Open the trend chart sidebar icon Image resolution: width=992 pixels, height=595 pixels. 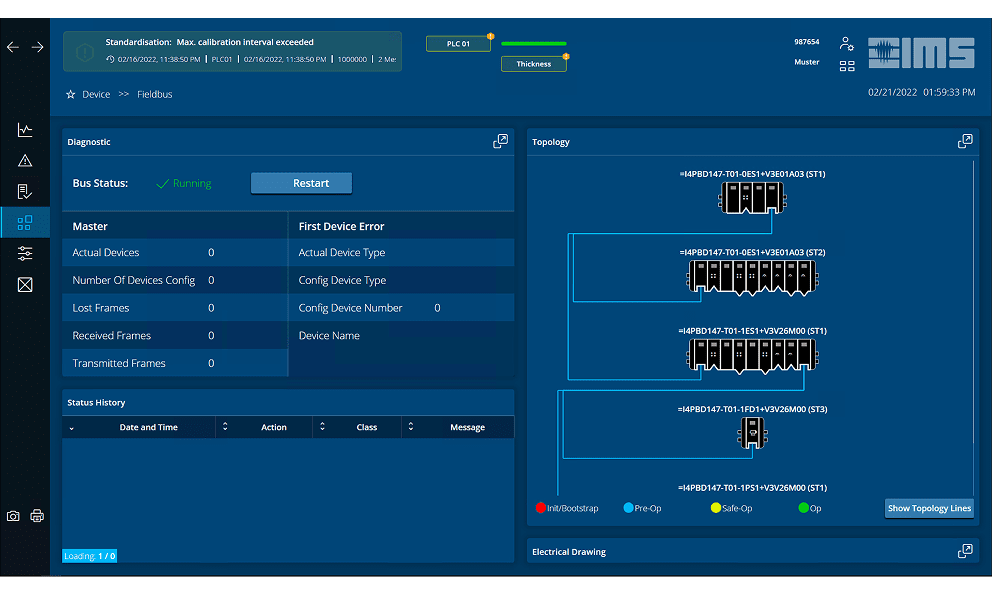[x=25, y=130]
